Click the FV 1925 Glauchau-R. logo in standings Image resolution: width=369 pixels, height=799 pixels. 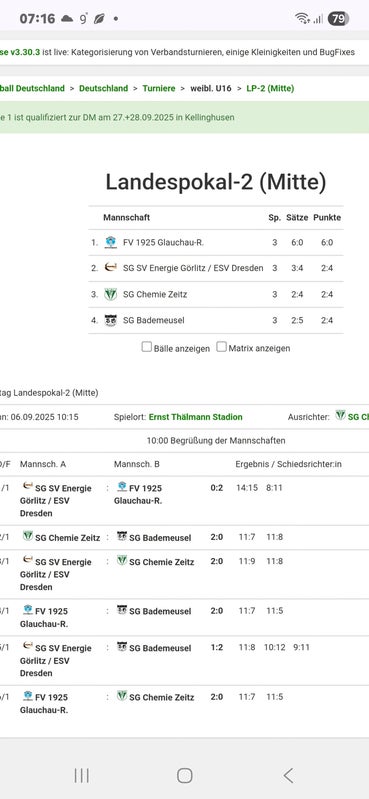coord(111,243)
